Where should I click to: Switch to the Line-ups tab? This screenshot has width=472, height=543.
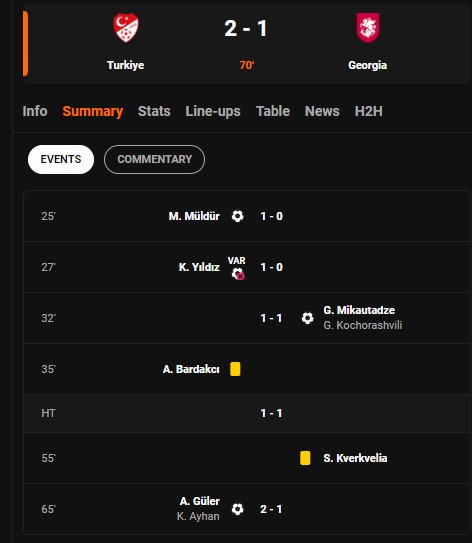pyautogui.click(x=213, y=111)
